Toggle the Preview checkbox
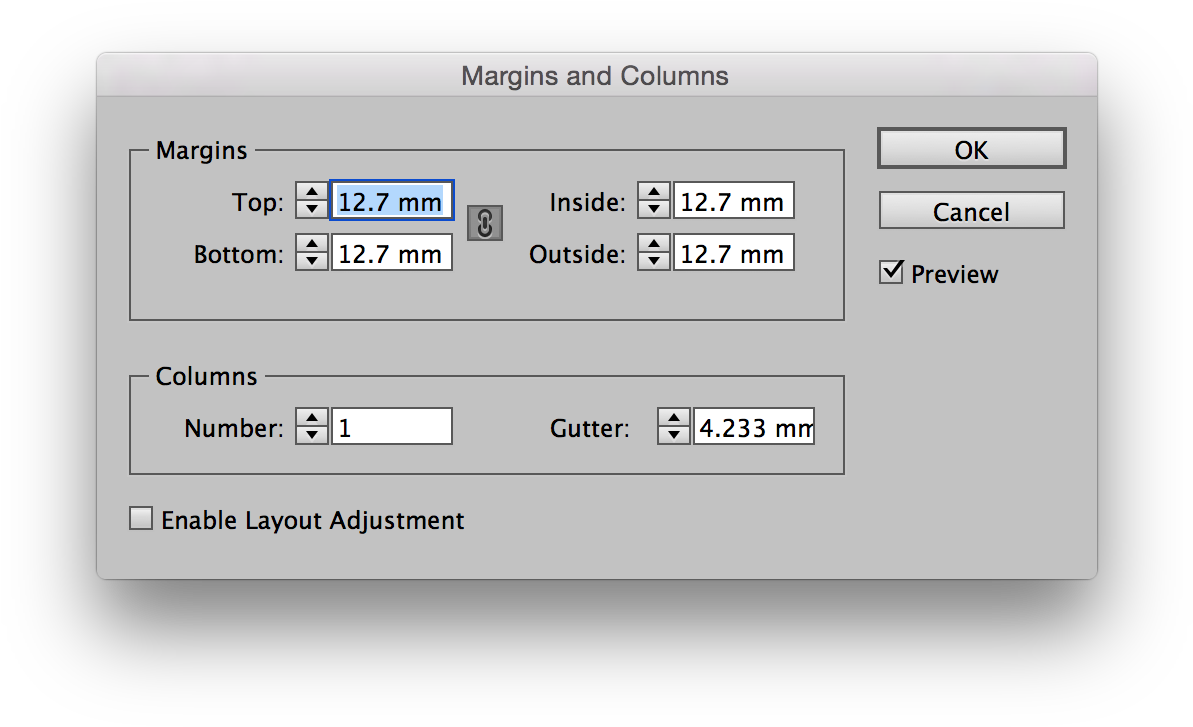The height and width of the screenshot is (727, 1193). pyautogui.click(x=891, y=272)
